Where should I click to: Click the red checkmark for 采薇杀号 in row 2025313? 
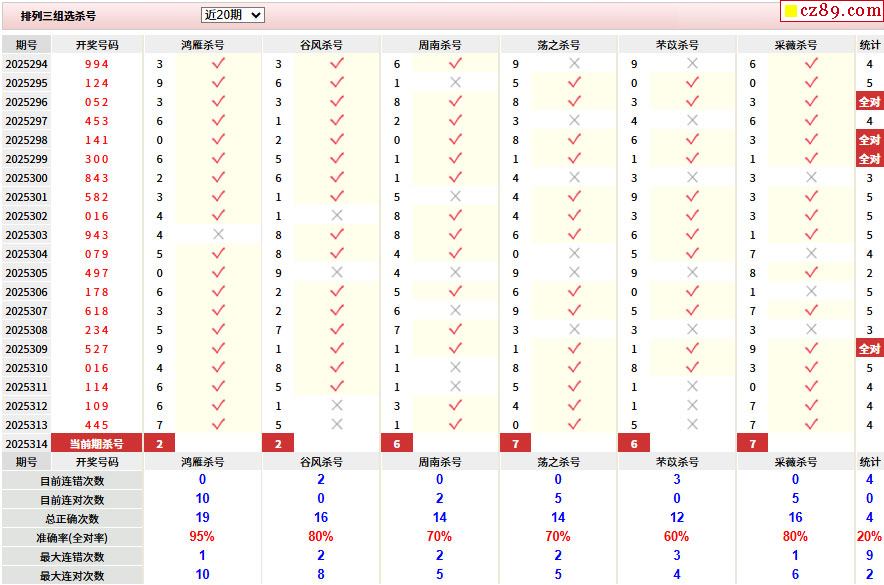[811, 425]
